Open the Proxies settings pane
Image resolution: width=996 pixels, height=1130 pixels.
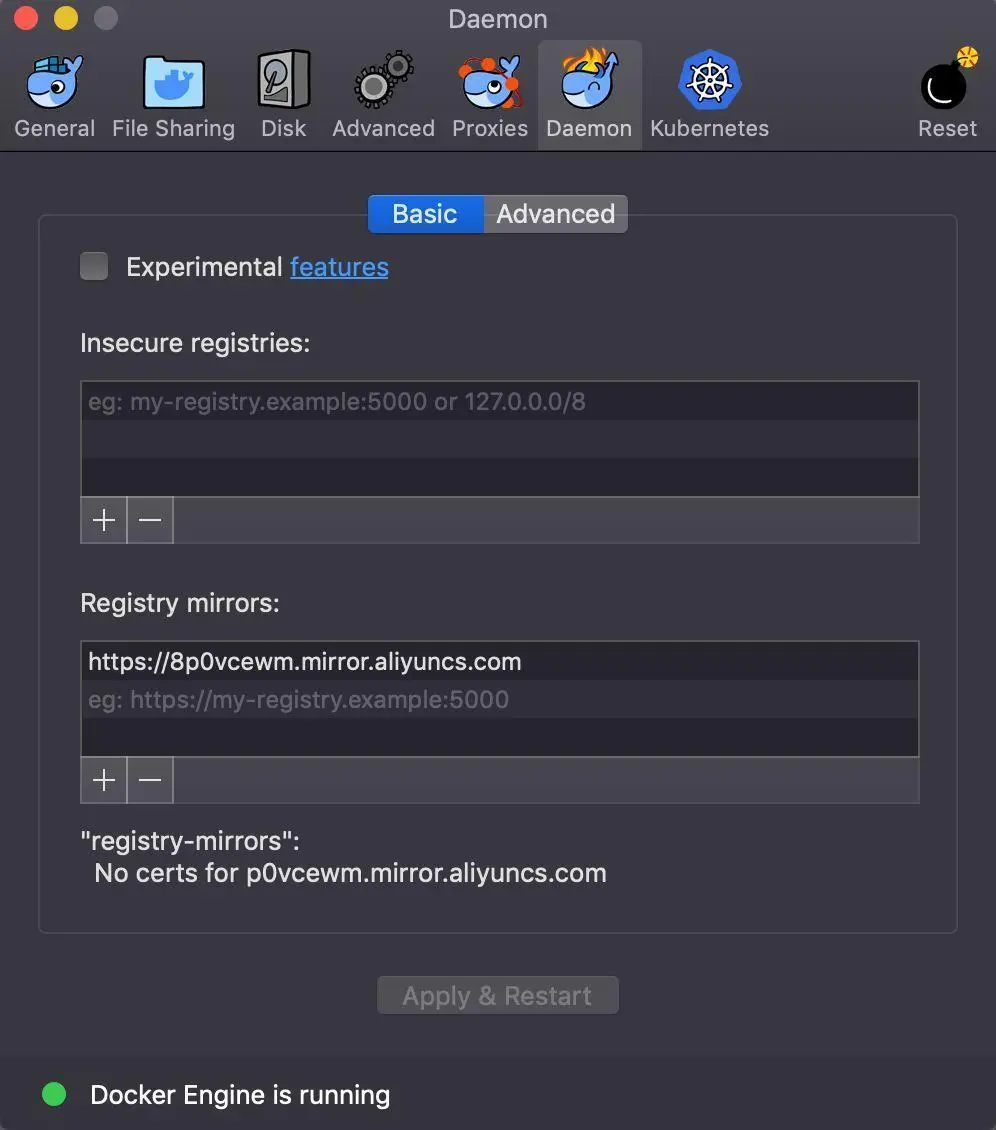[490, 95]
